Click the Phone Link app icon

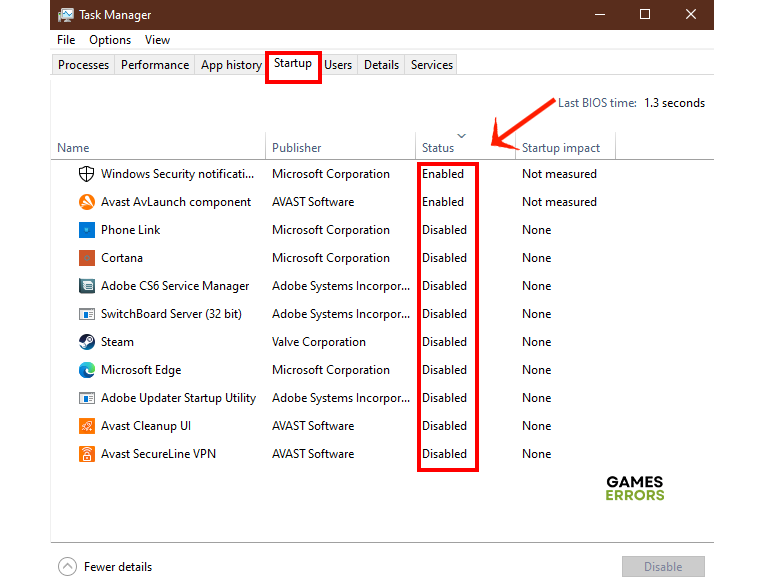point(87,230)
